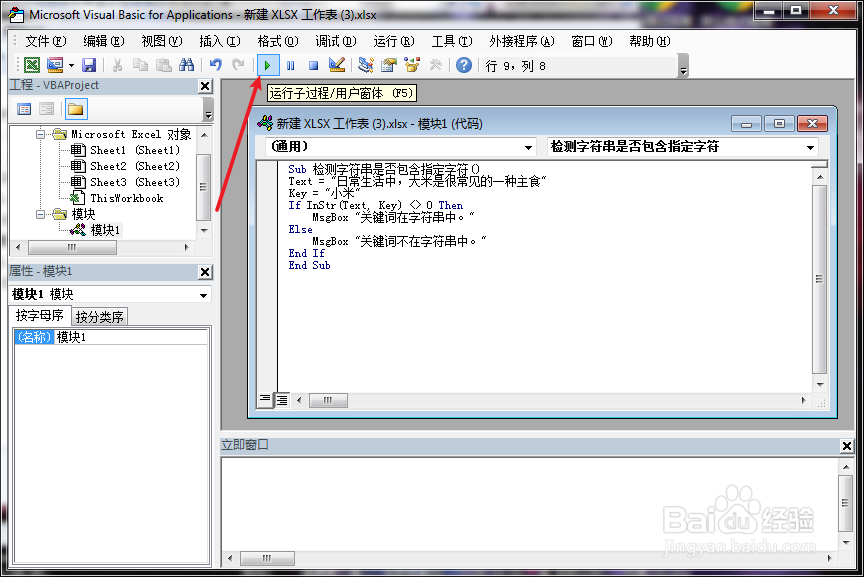The height and width of the screenshot is (577, 864).
Task: Click toolbar options overflow arrow
Action: [x=683, y=66]
